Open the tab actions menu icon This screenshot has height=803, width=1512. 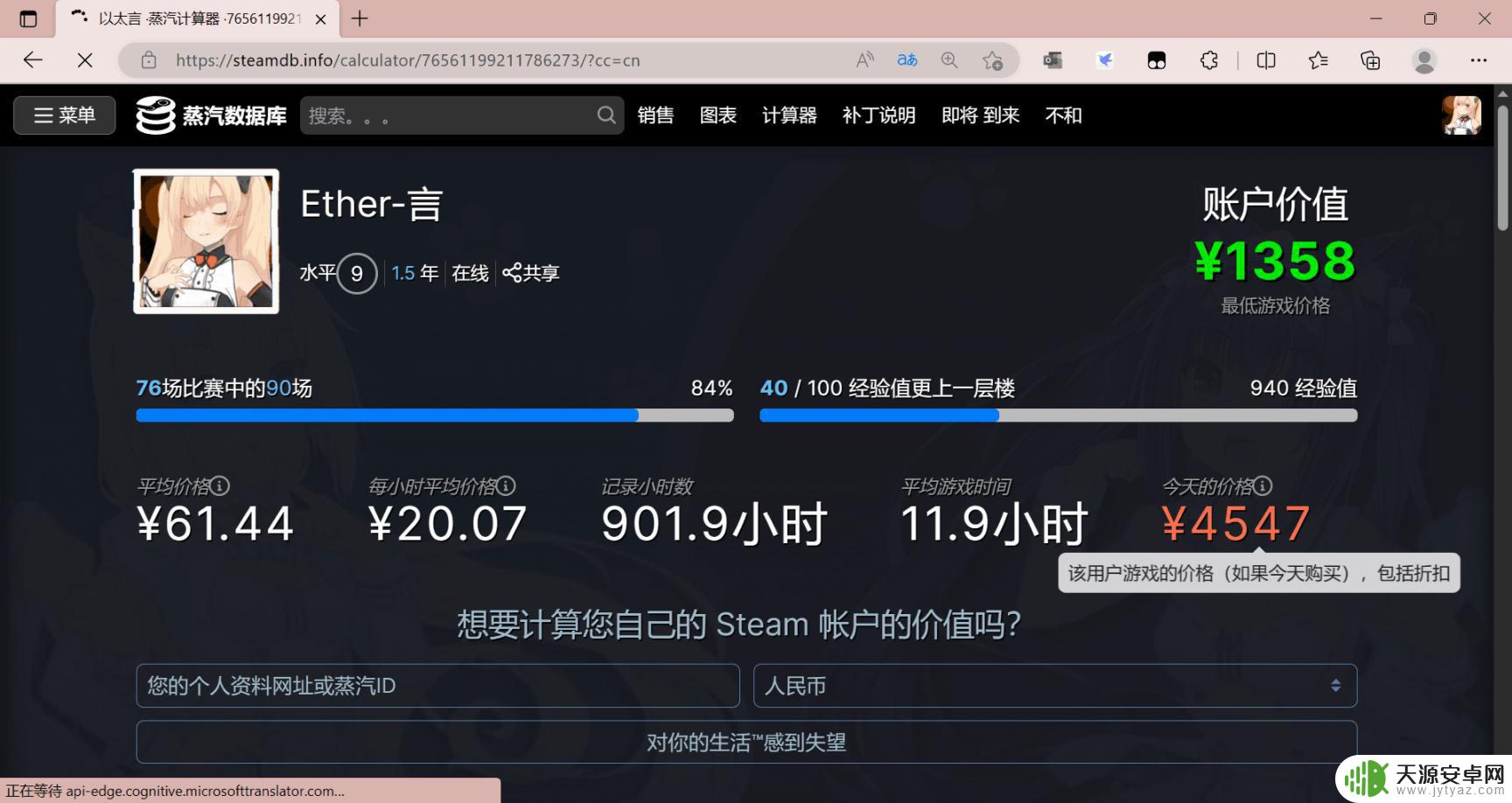pyautogui.click(x=28, y=18)
